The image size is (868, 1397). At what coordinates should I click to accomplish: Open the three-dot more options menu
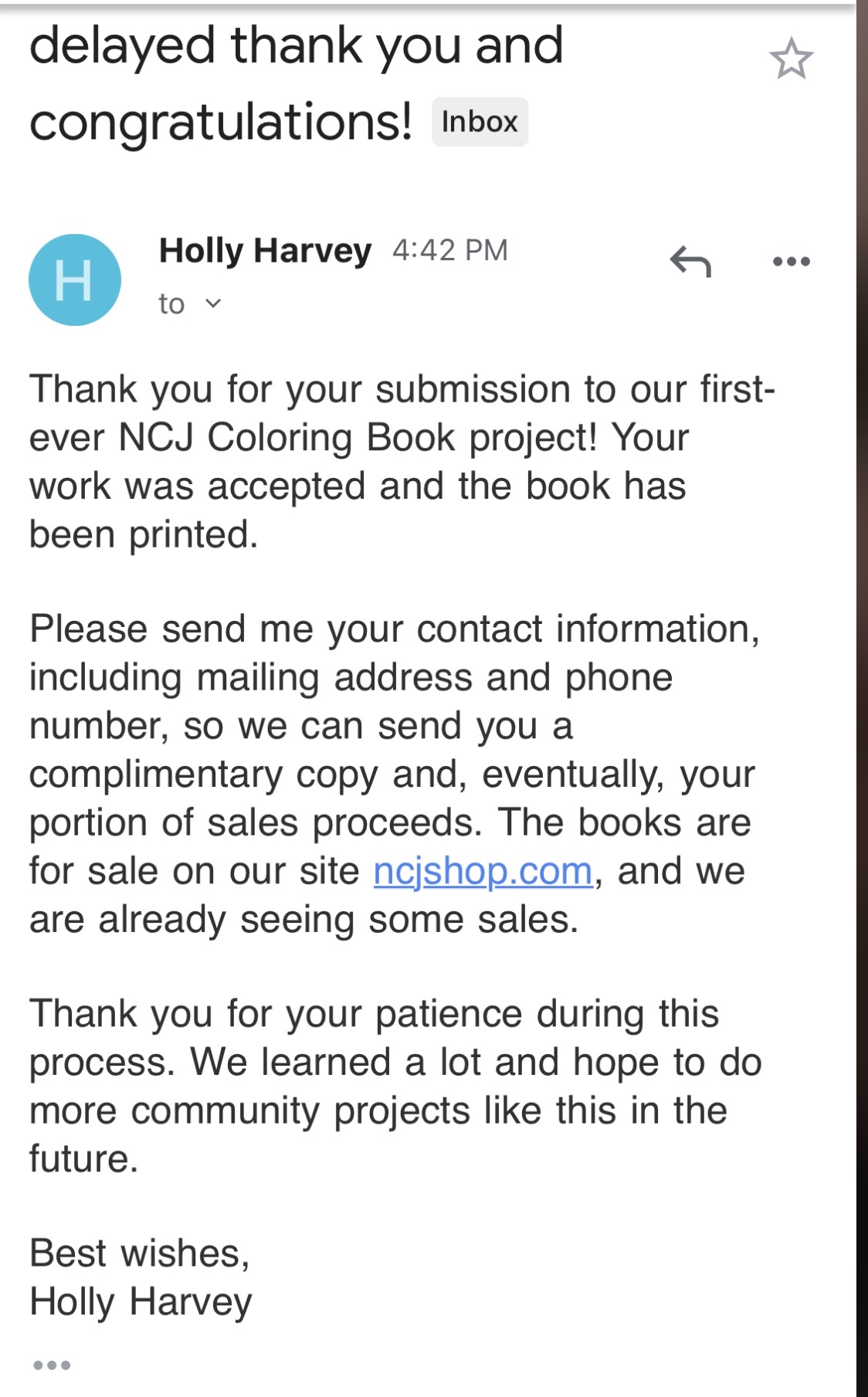[791, 261]
